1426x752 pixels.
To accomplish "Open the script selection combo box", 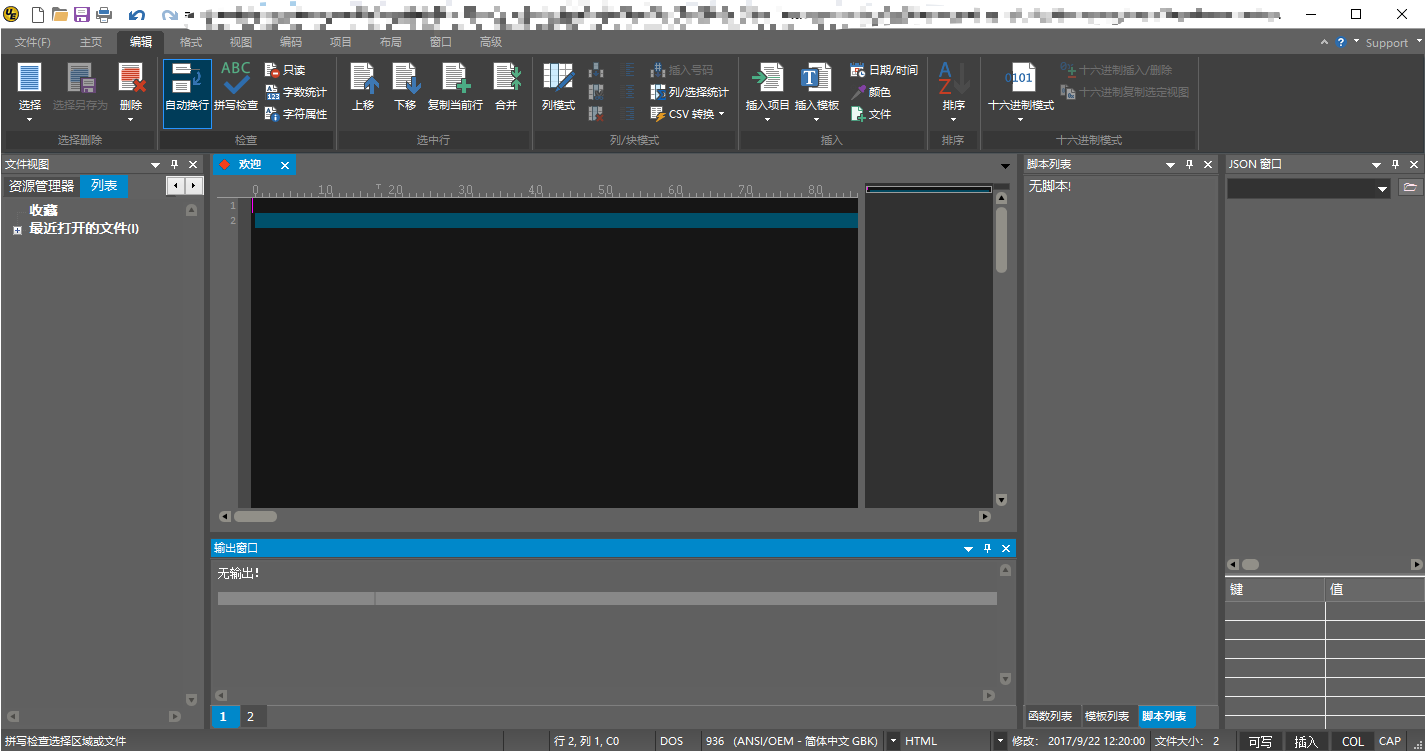I will click(x=1306, y=187).
